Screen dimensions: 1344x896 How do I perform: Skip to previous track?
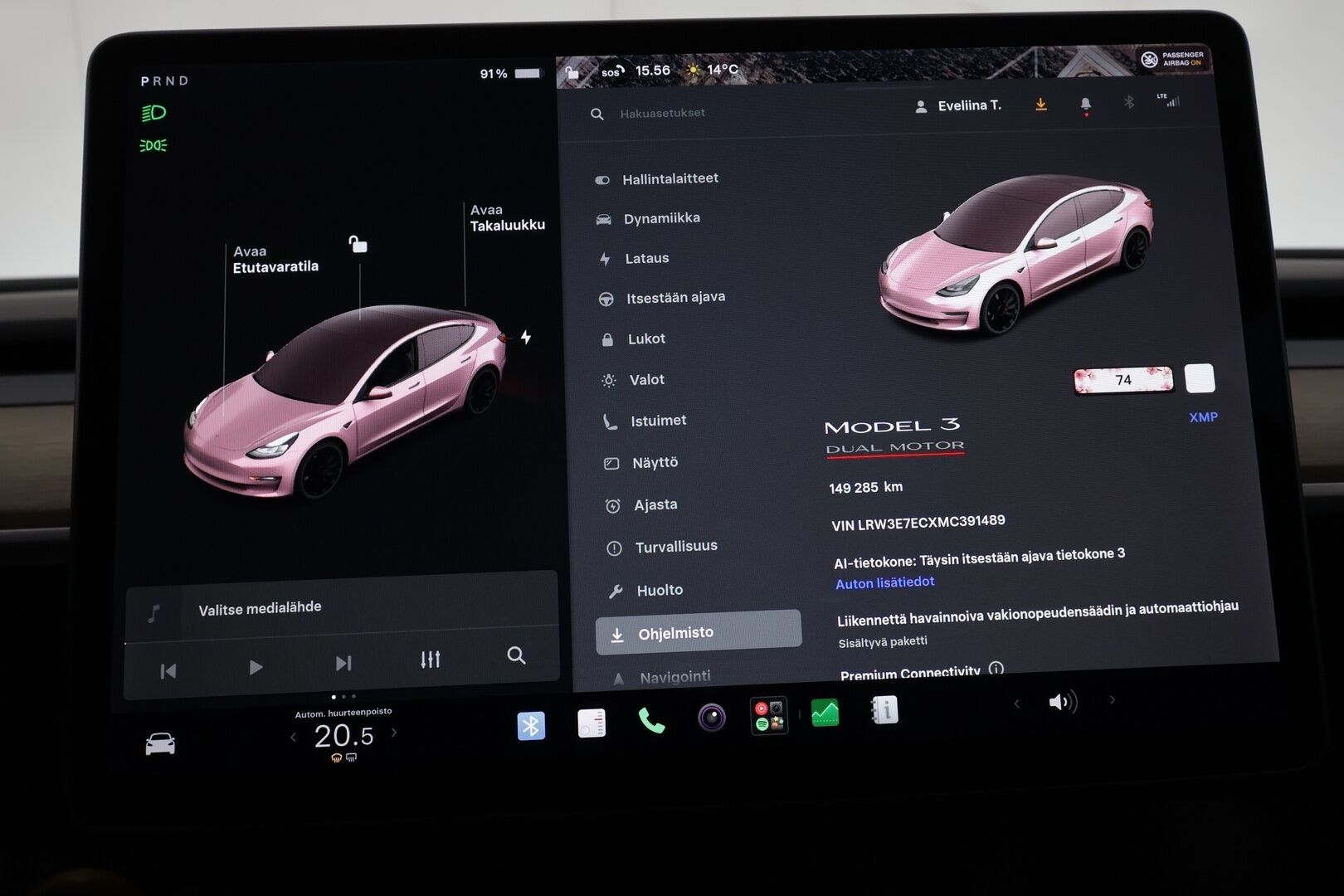pyautogui.click(x=168, y=671)
